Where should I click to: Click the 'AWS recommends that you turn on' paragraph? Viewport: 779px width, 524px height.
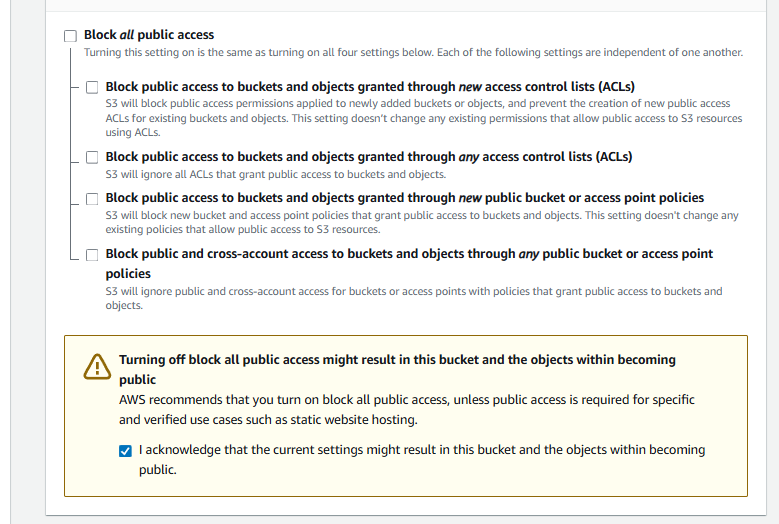pyautogui.click(x=406, y=400)
